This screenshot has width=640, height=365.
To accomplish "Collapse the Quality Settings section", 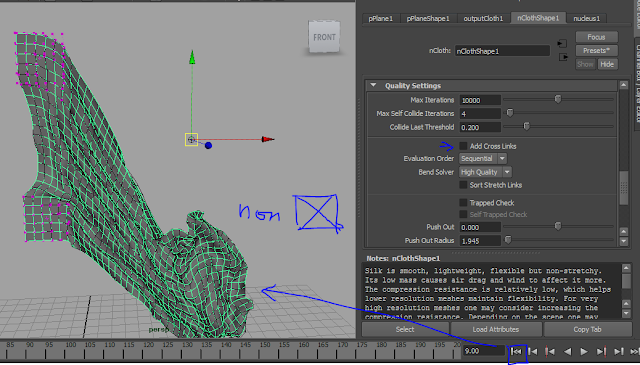I will 373,85.
